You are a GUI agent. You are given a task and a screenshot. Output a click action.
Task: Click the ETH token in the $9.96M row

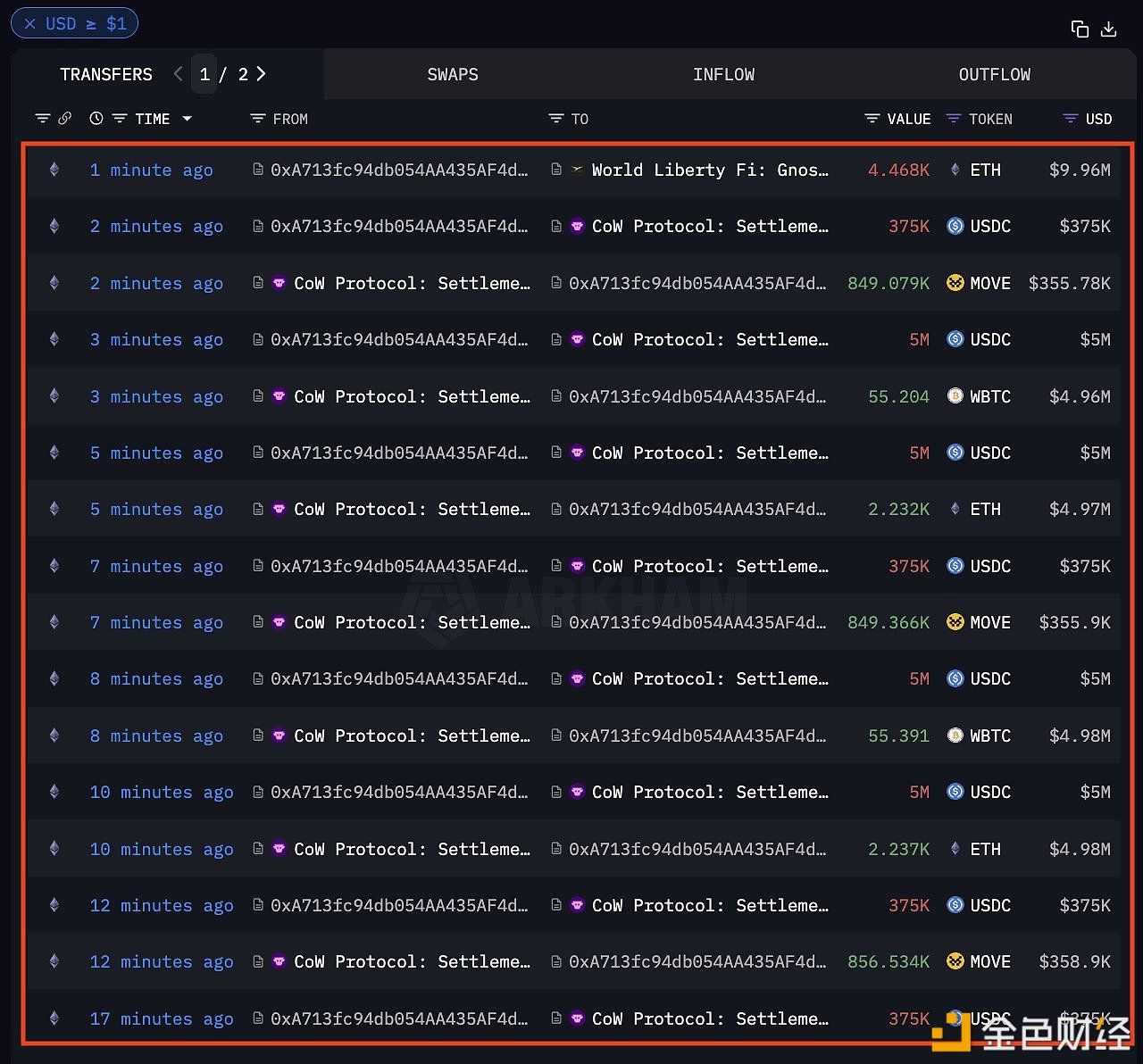(x=985, y=170)
